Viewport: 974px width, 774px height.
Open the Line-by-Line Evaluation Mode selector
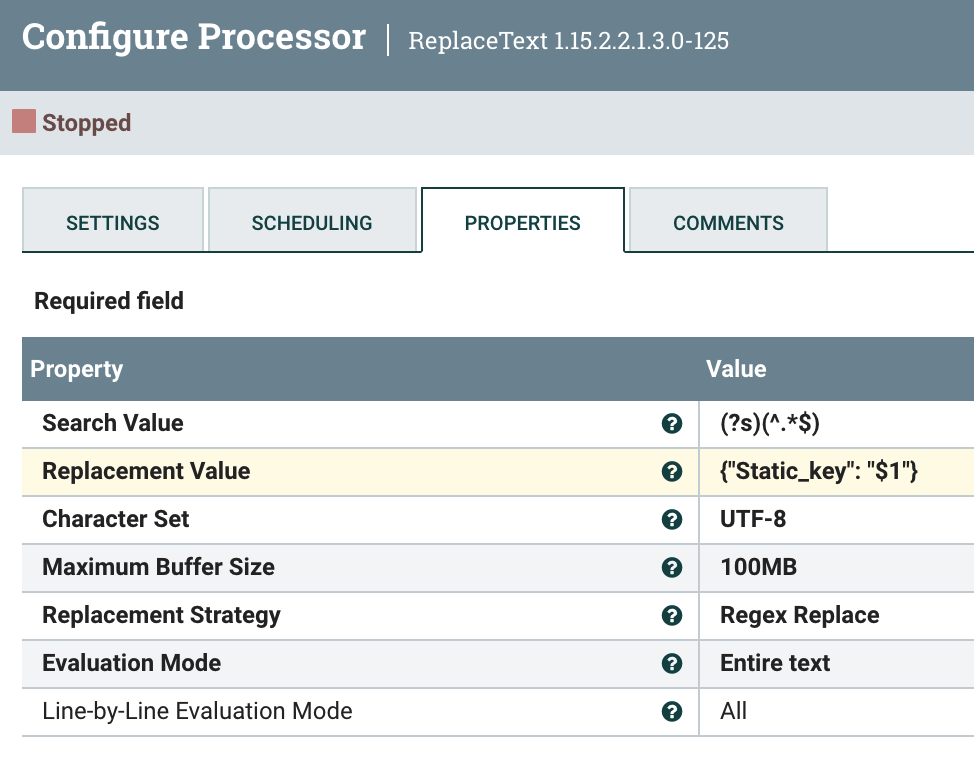(x=733, y=711)
